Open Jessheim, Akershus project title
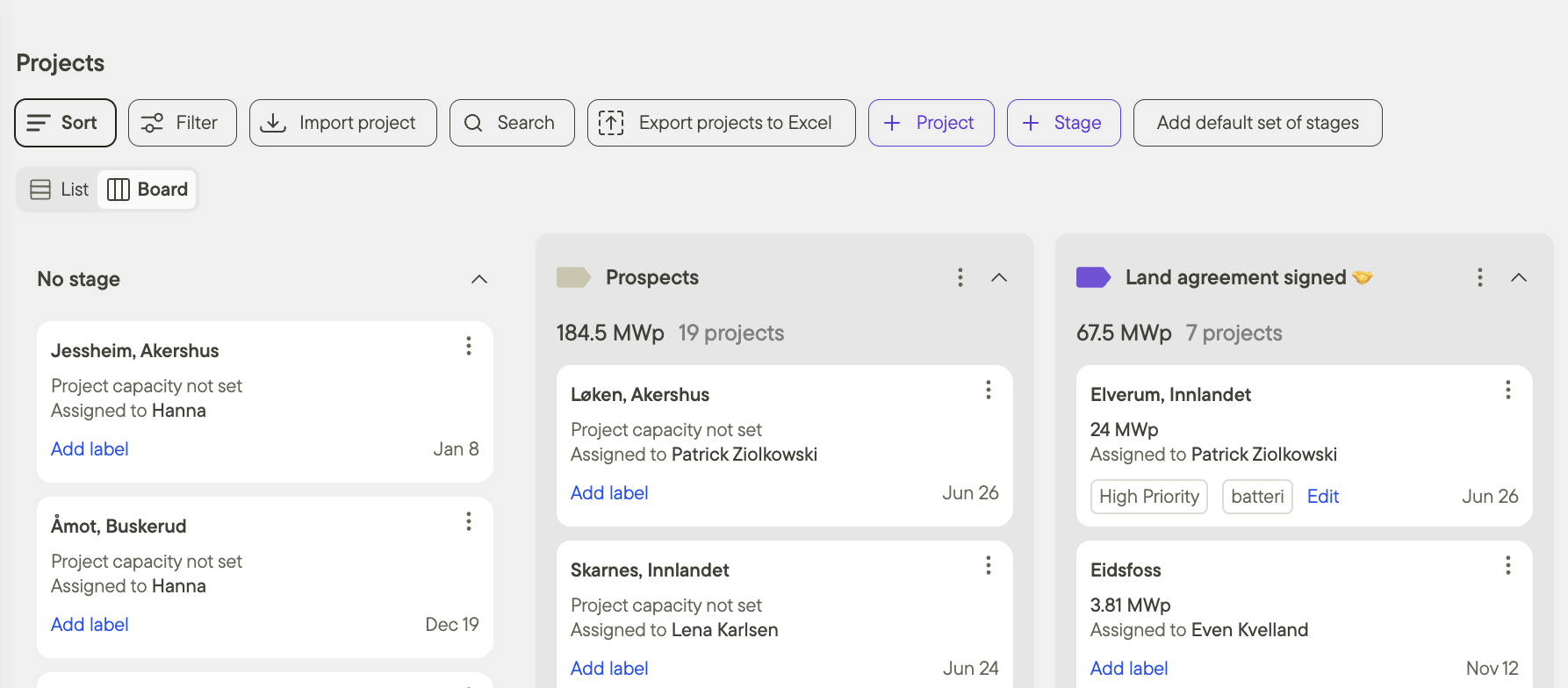 [135, 351]
